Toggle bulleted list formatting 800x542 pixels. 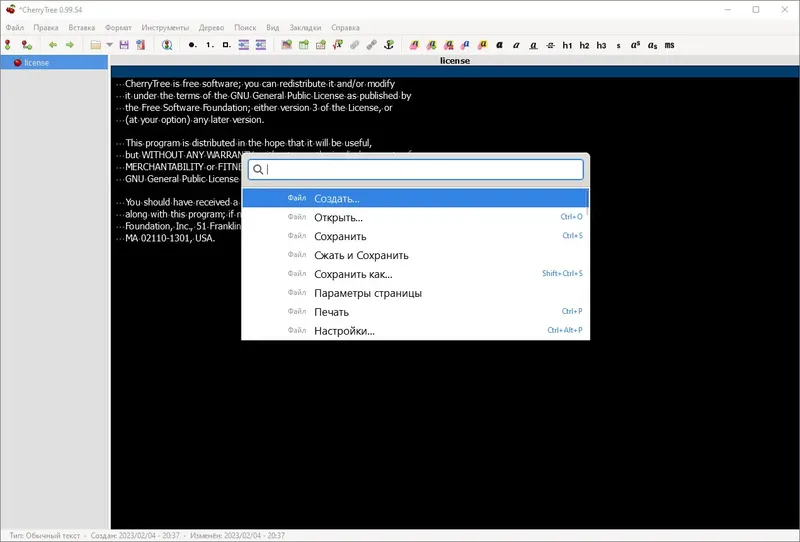[192, 45]
